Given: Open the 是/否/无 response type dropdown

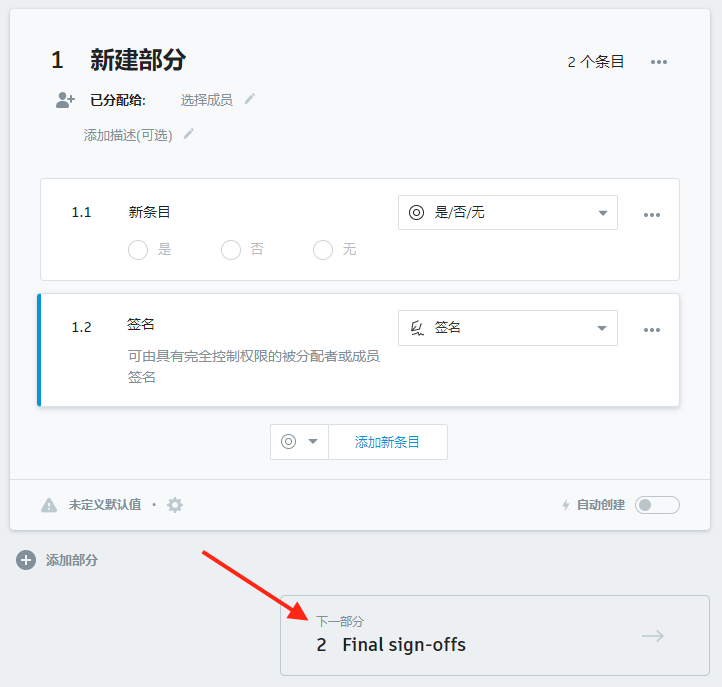Looking at the screenshot, I should coord(507,213).
